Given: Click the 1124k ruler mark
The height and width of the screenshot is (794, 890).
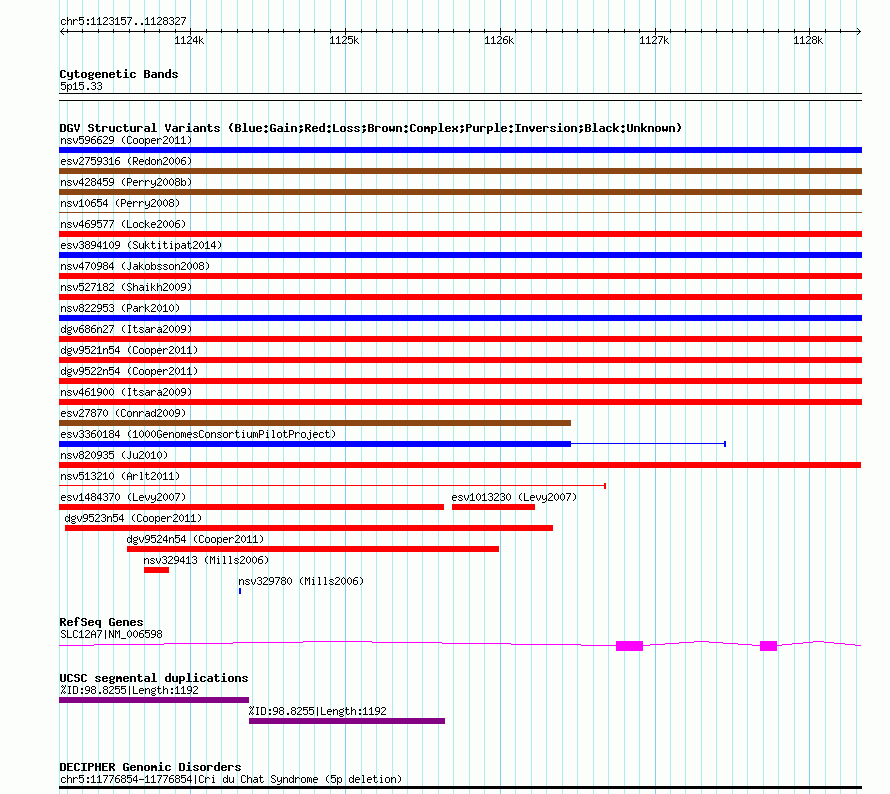Looking at the screenshot, I should 189,40.
